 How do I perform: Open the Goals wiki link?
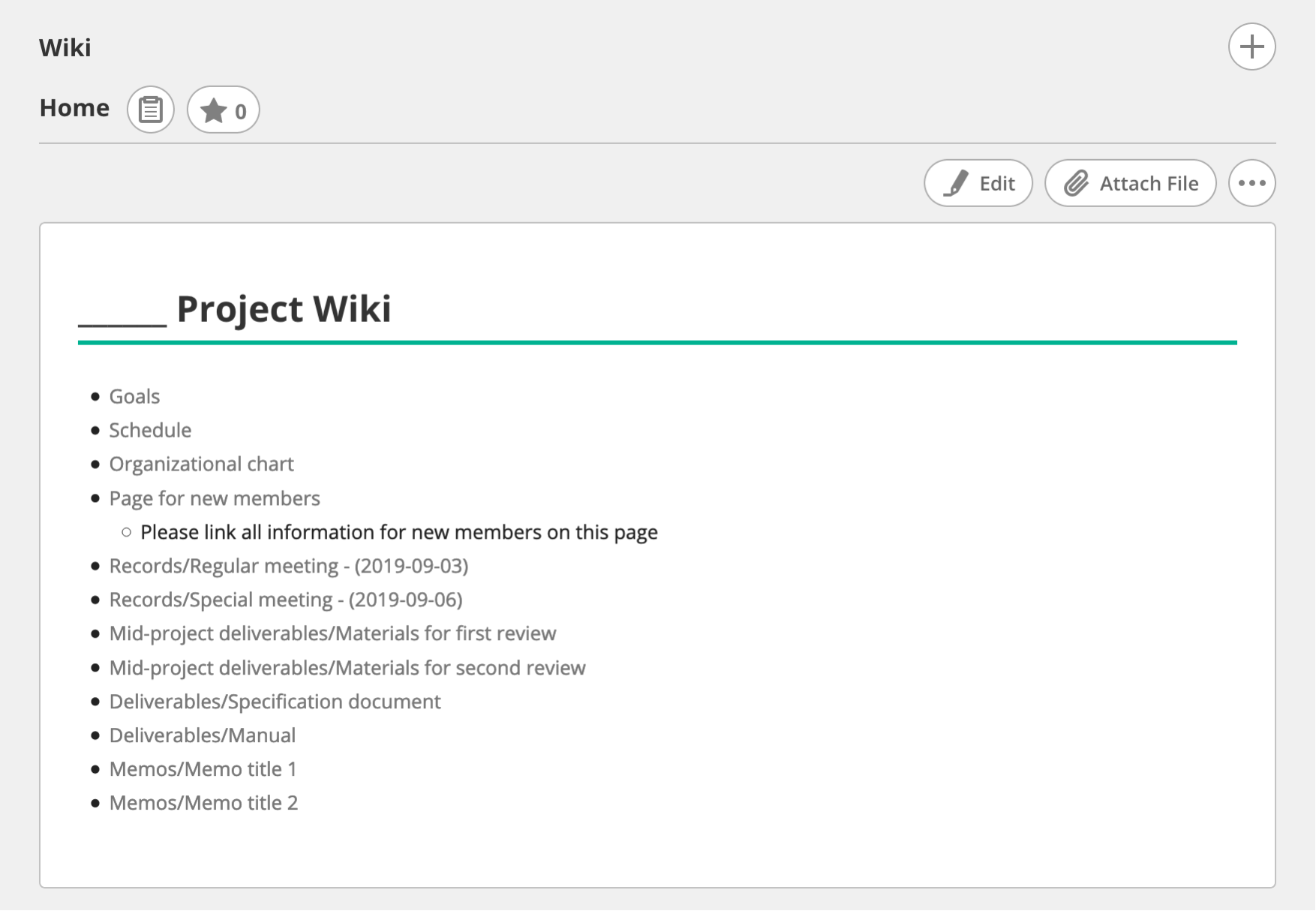point(134,396)
